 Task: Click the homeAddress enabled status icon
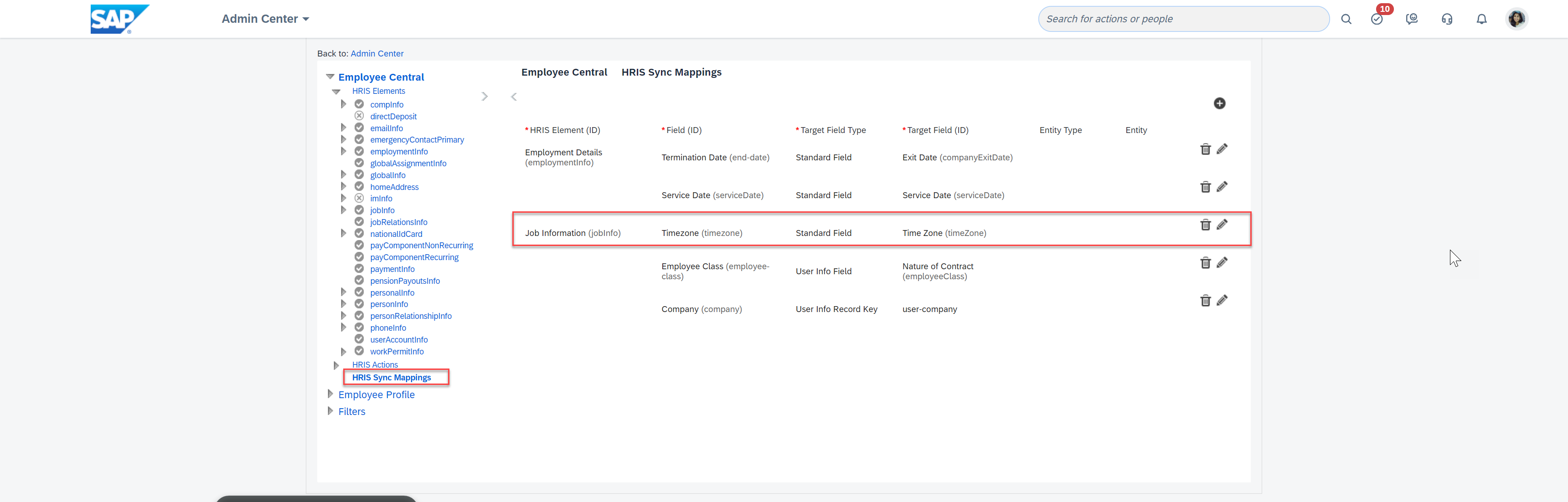tap(359, 186)
